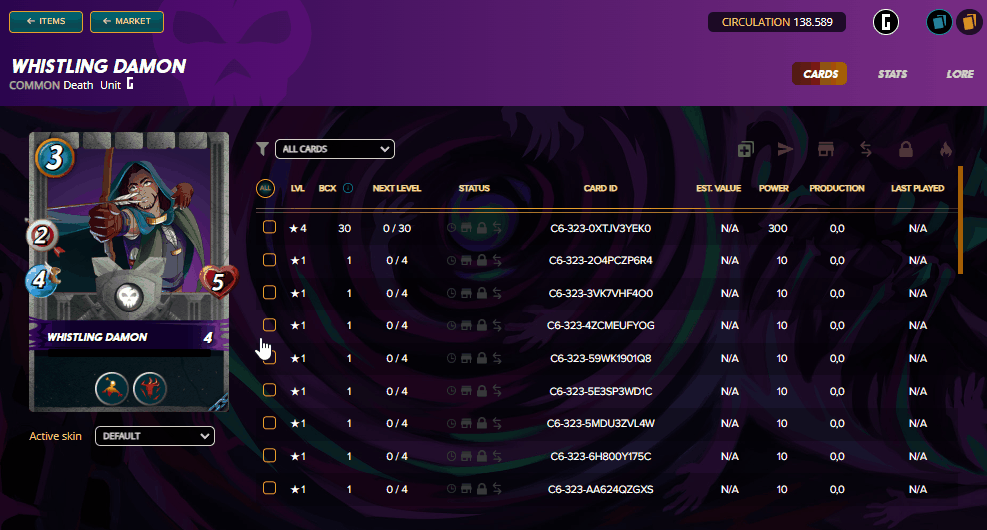Click the send cards arrow icon
This screenshot has width=987, height=530.
coord(785,149)
